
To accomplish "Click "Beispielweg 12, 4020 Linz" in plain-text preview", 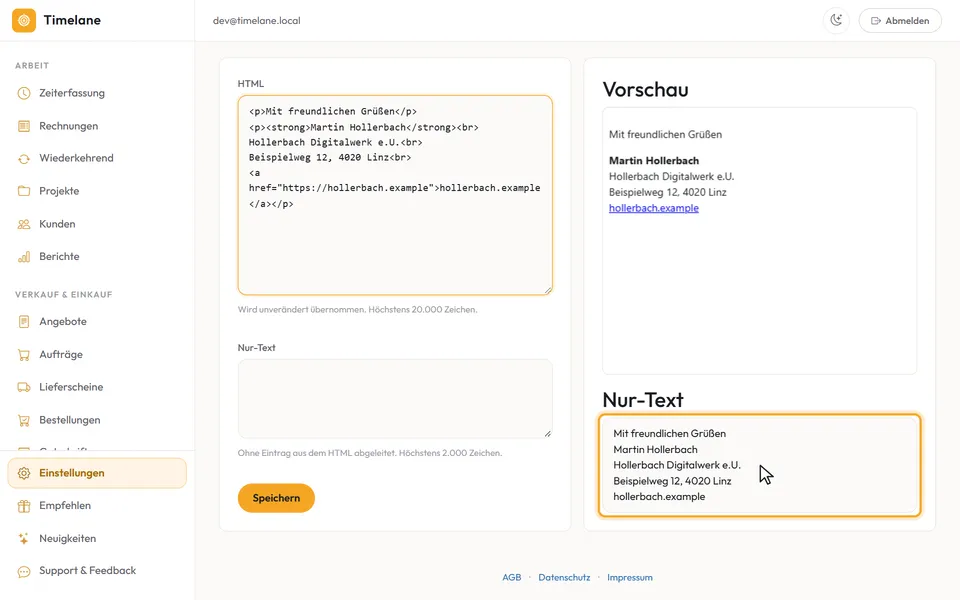I will [672, 481].
